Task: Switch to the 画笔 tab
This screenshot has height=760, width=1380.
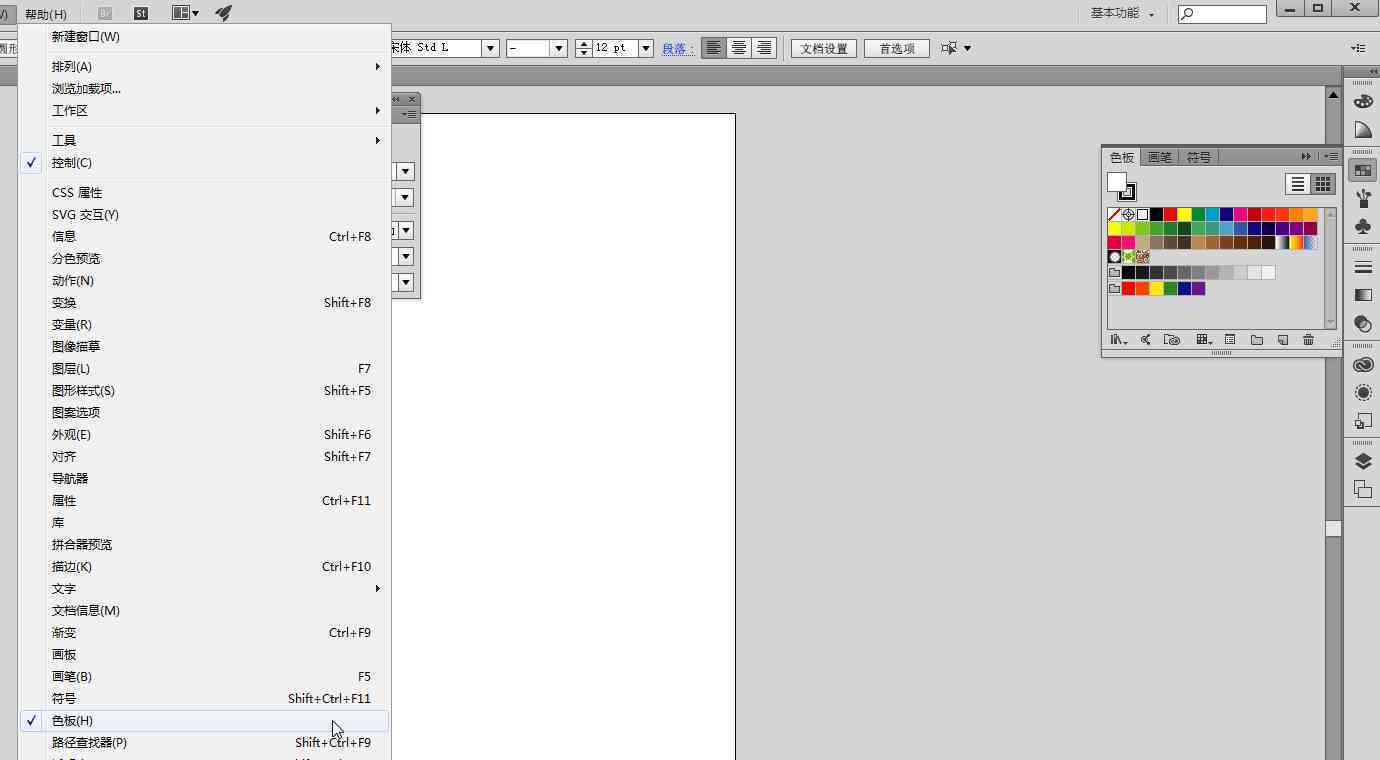Action: (x=1159, y=157)
